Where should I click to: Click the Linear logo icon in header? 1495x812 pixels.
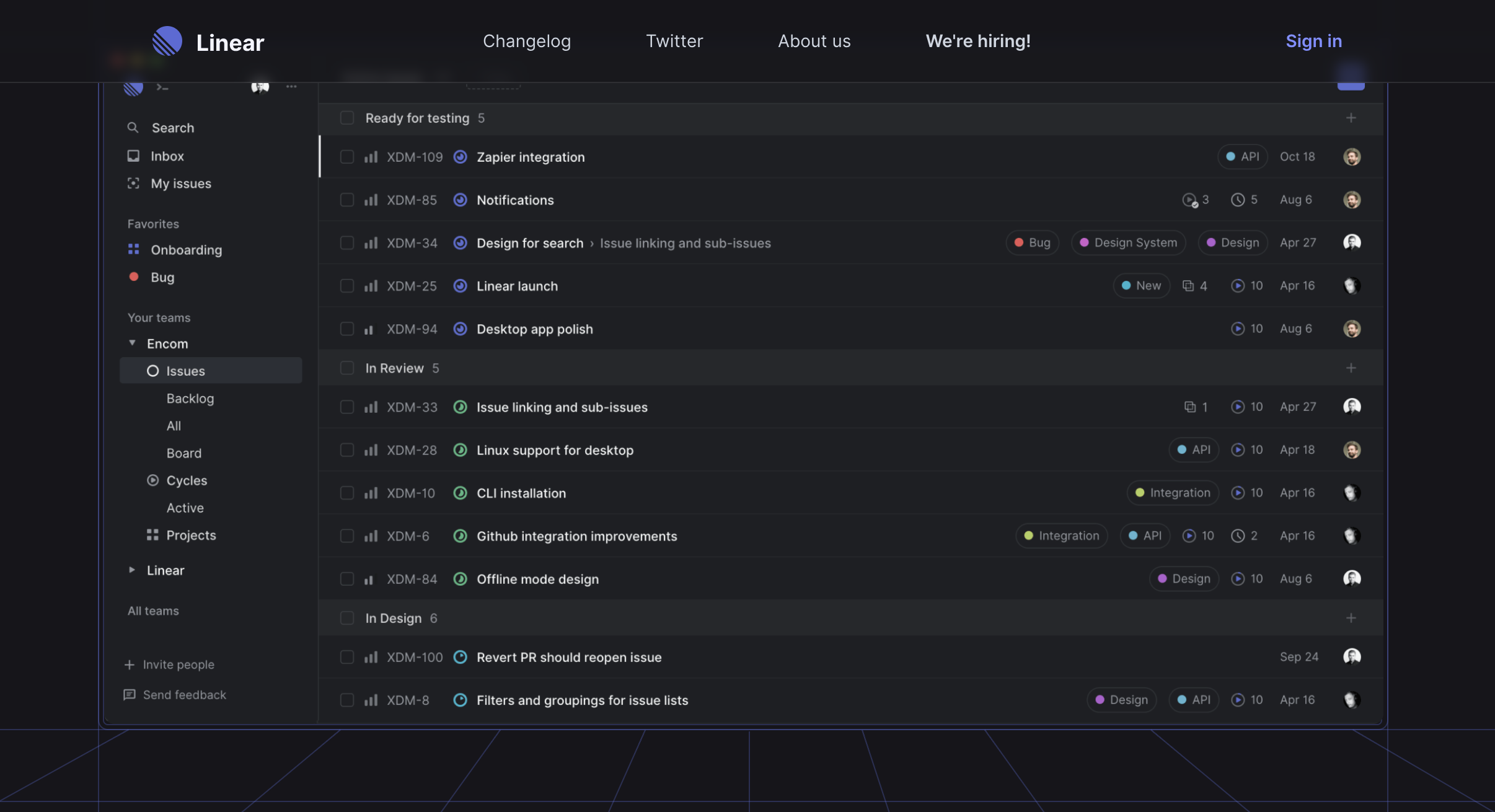pyautogui.click(x=167, y=41)
